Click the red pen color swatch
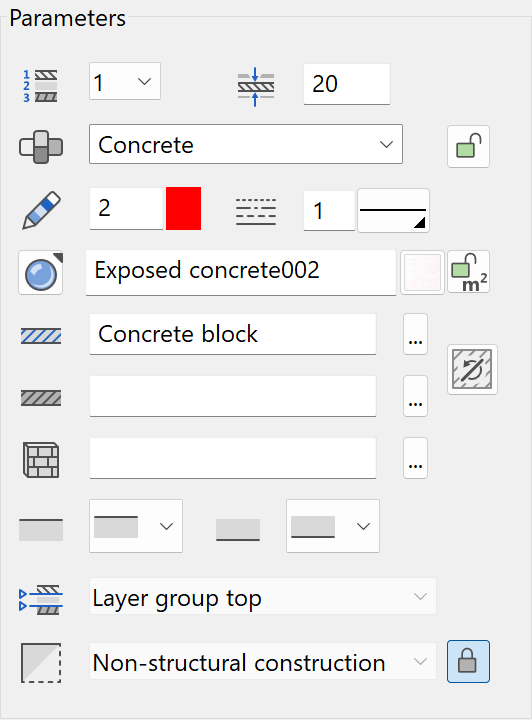 coord(184,208)
